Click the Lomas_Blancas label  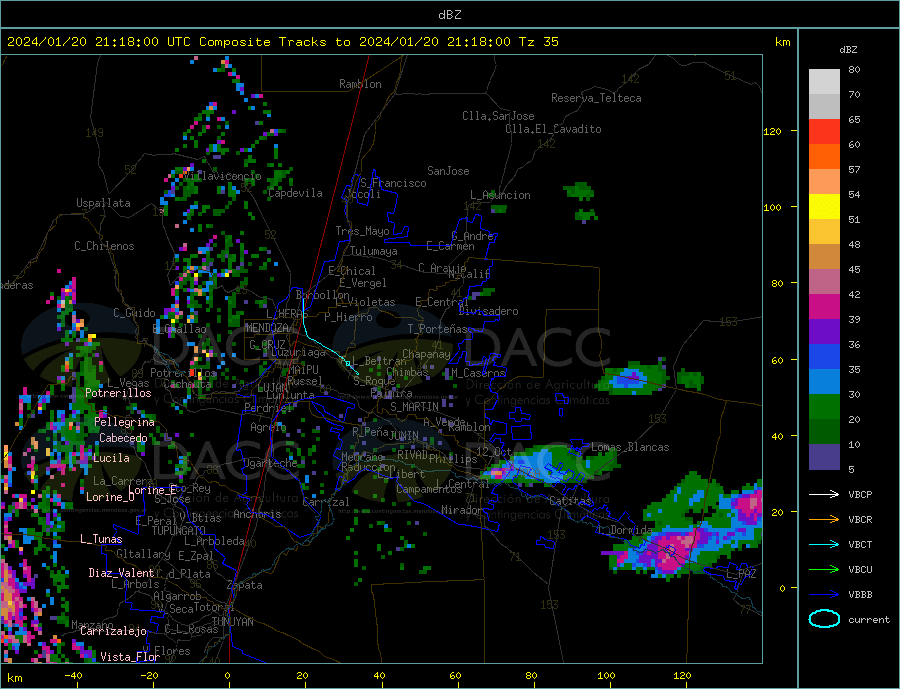pos(630,447)
